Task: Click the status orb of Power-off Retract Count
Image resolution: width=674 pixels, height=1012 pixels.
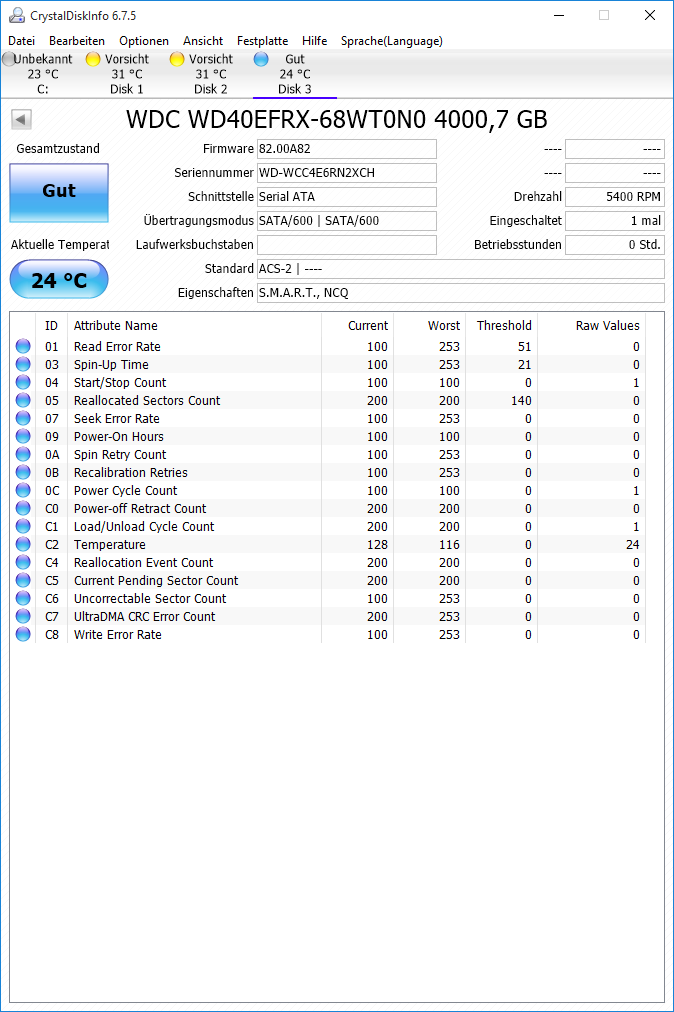Action: tap(23, 509)
